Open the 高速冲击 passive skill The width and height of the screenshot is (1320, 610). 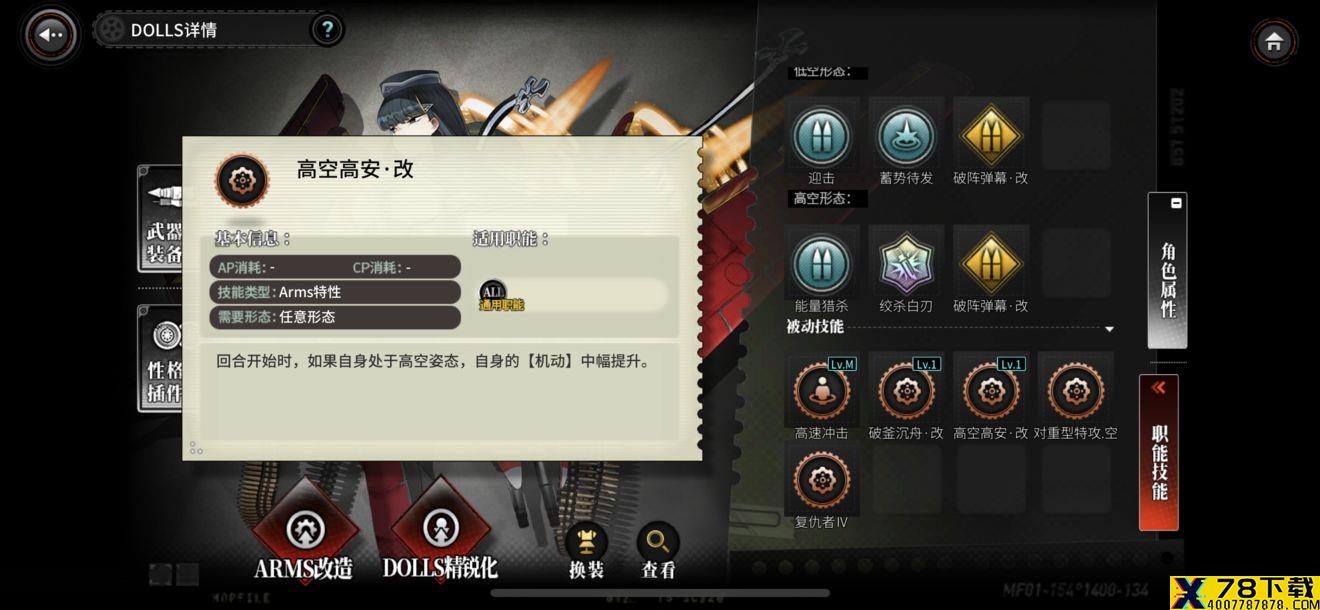pos(821,391)
